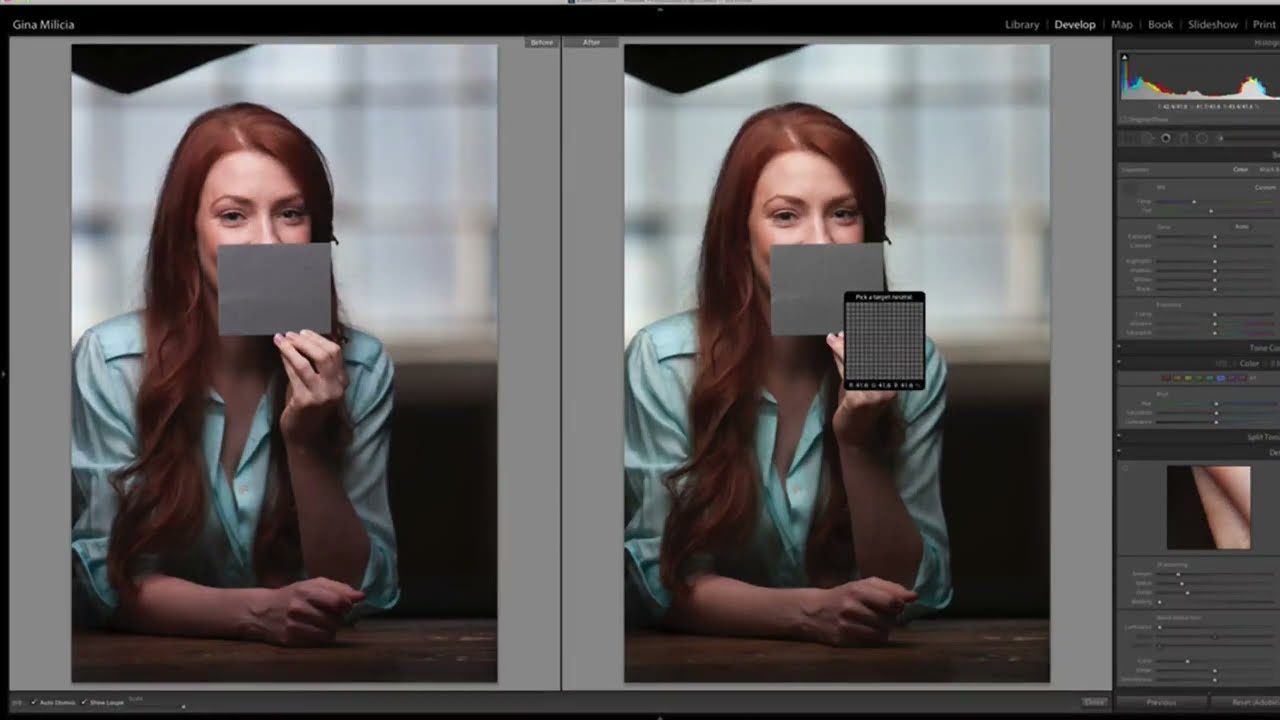The image size is (1280, 720).
Task: Adjust the Tint slider handle
Action: click(1211, 211)
